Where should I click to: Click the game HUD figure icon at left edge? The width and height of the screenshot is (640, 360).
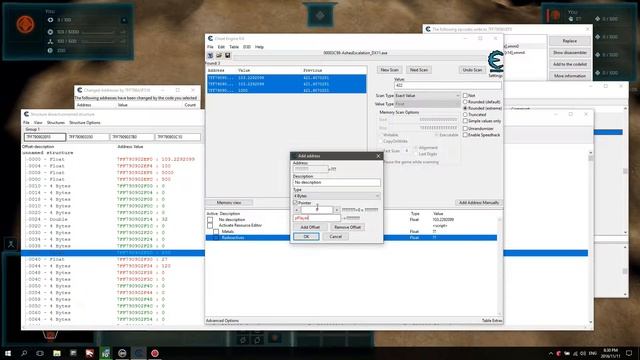(x=11, y=244)
